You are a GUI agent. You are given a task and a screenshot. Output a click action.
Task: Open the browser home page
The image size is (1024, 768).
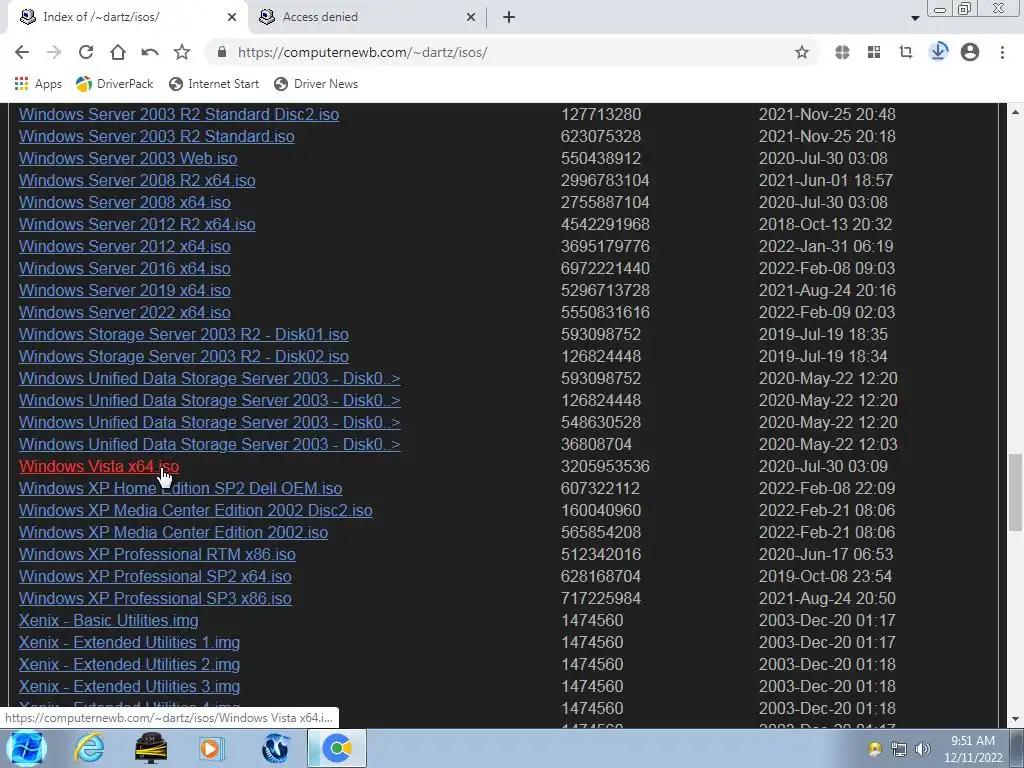click(118, 52)
